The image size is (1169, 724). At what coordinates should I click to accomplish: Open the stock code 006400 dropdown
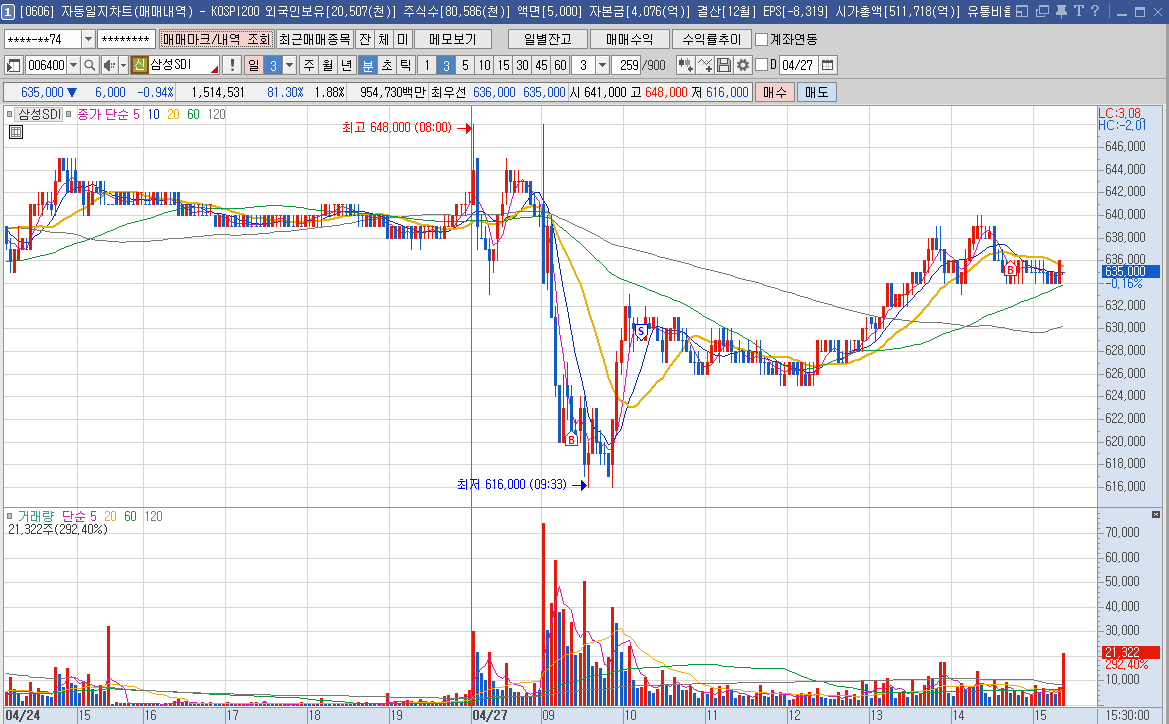(x=73, y=65)
